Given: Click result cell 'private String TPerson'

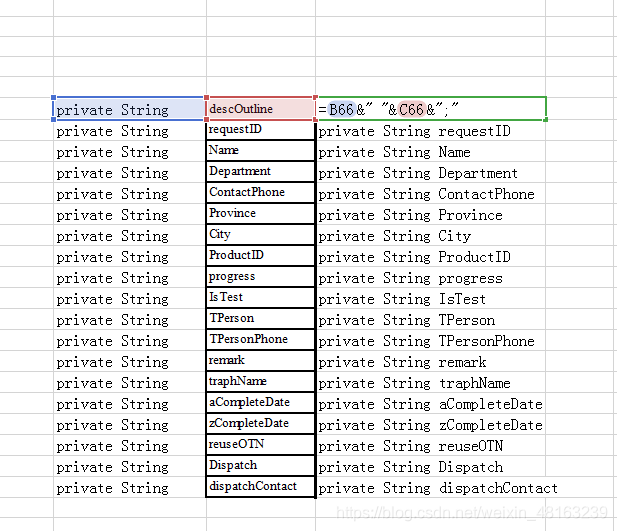Looking at the screenshot, I should [x=430, y=320].
